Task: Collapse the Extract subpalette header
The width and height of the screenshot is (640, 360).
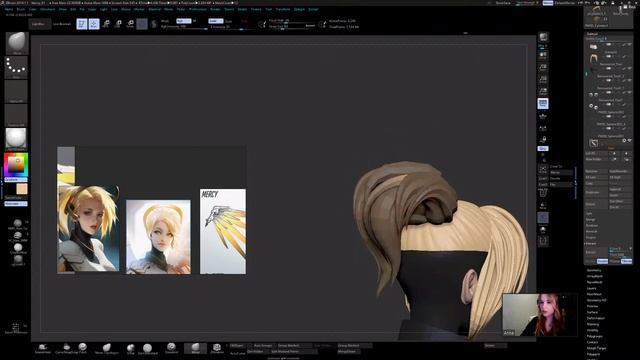Action: (591, 244)
